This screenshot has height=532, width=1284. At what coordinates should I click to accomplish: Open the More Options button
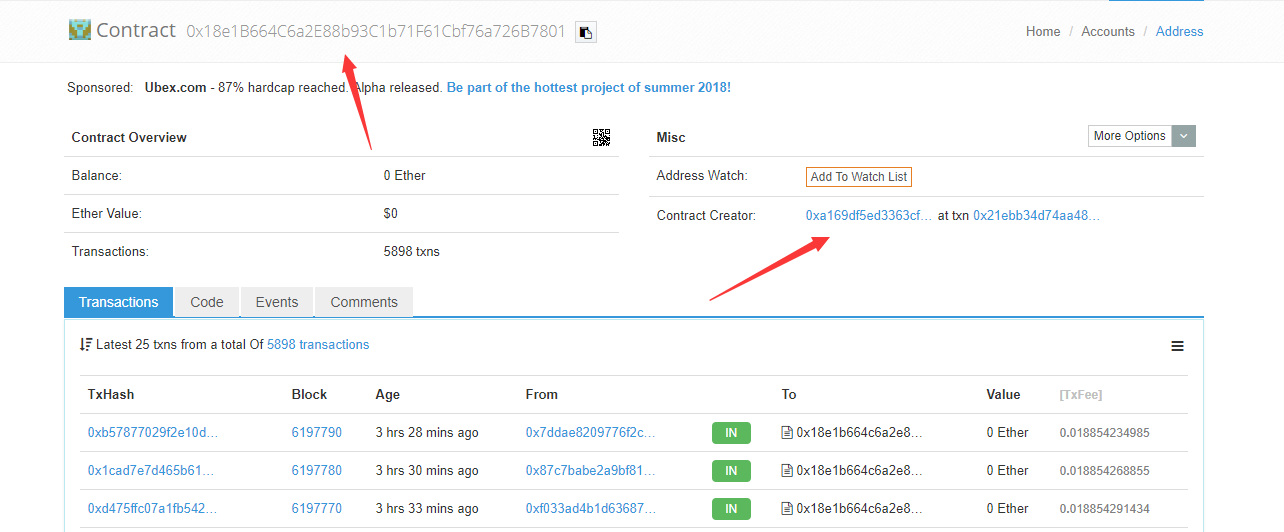(x=1130, y=136)
